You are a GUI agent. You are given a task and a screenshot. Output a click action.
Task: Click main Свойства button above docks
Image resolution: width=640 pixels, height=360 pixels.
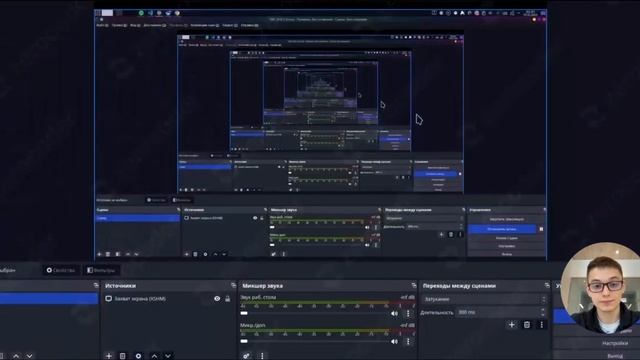[61, 270]
